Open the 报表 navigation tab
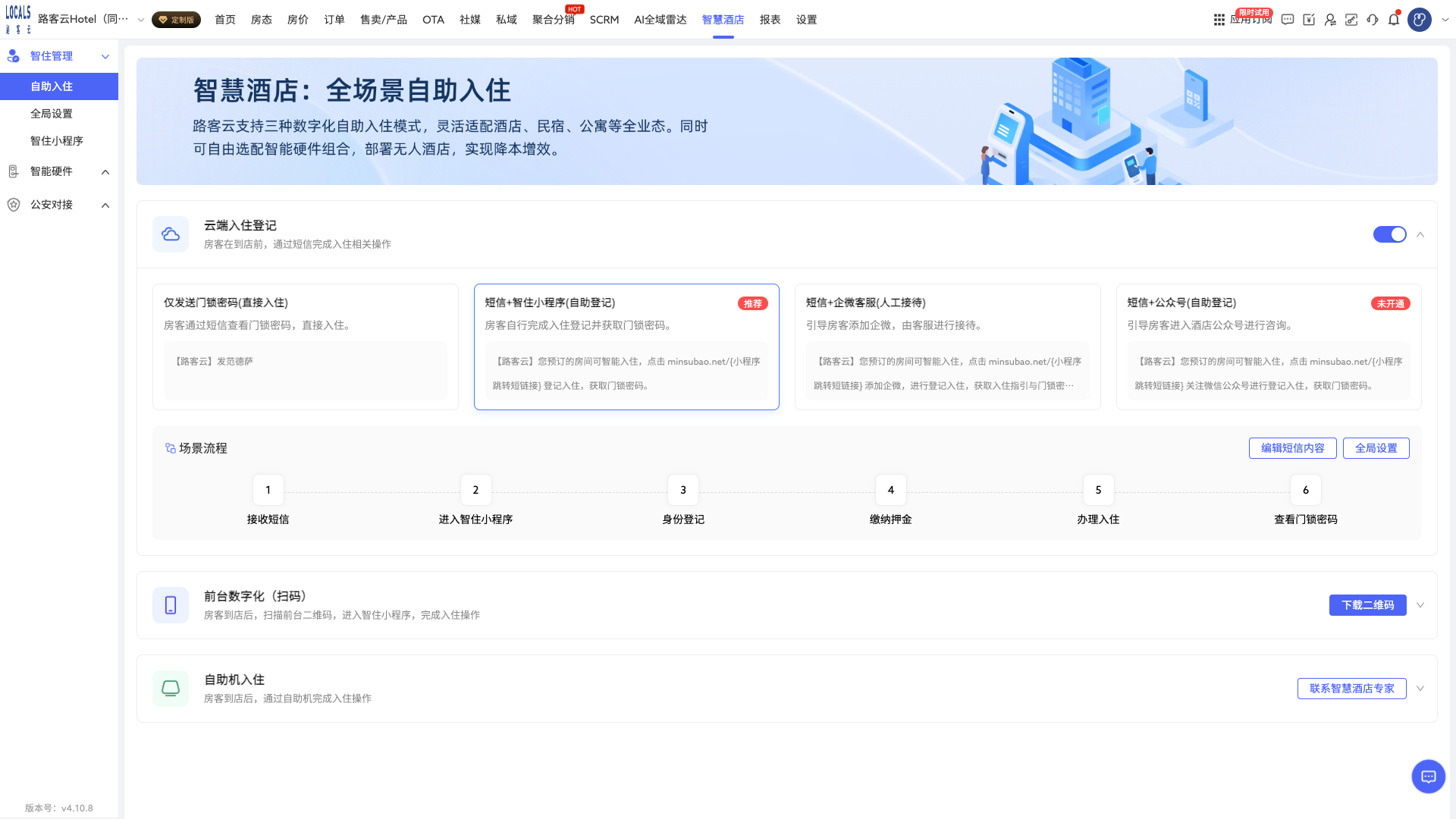 pos(770,20)
